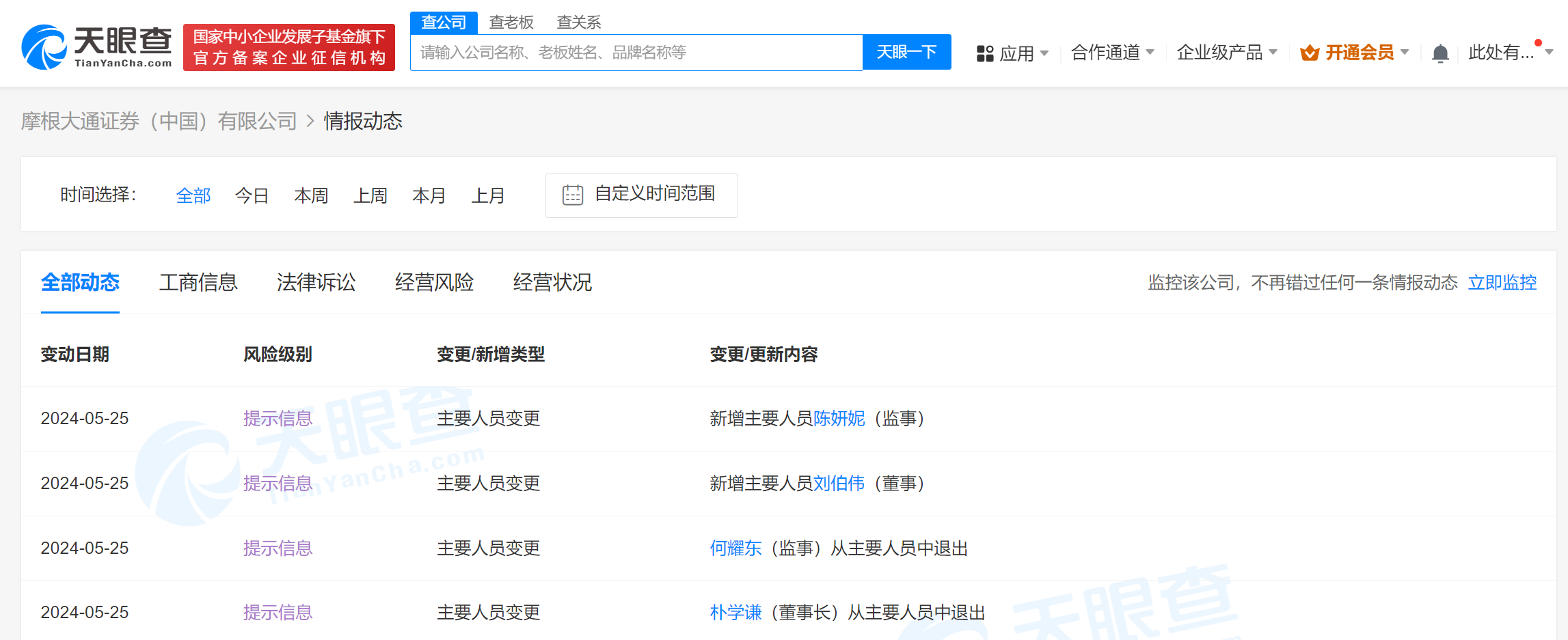This screenshot has height=640, width=1568.
Task: Open the person link 陈妍妮
Action: point(839,419)
